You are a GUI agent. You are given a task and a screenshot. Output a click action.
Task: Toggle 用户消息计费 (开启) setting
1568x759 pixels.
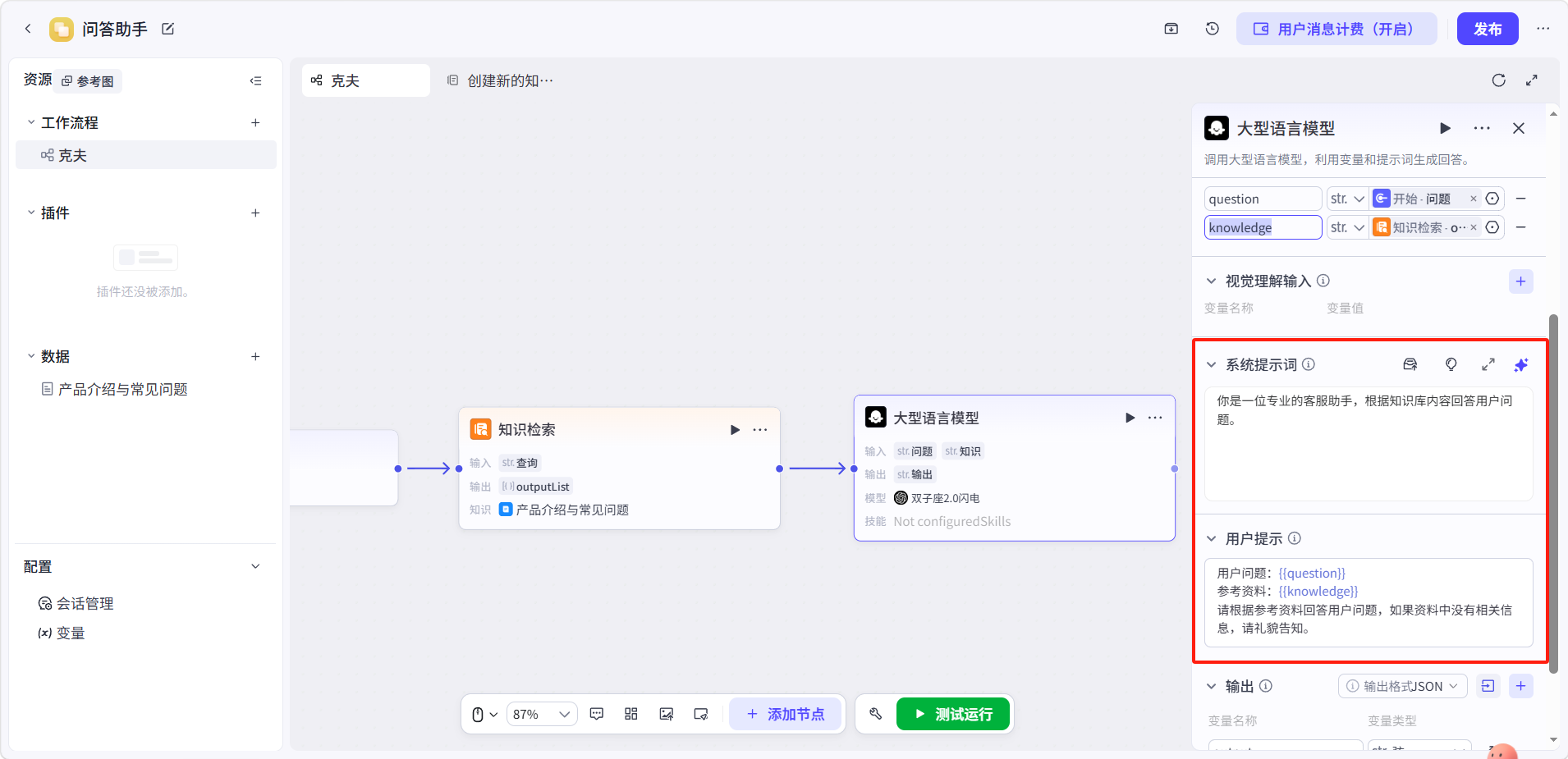[x=1336, y=29]
